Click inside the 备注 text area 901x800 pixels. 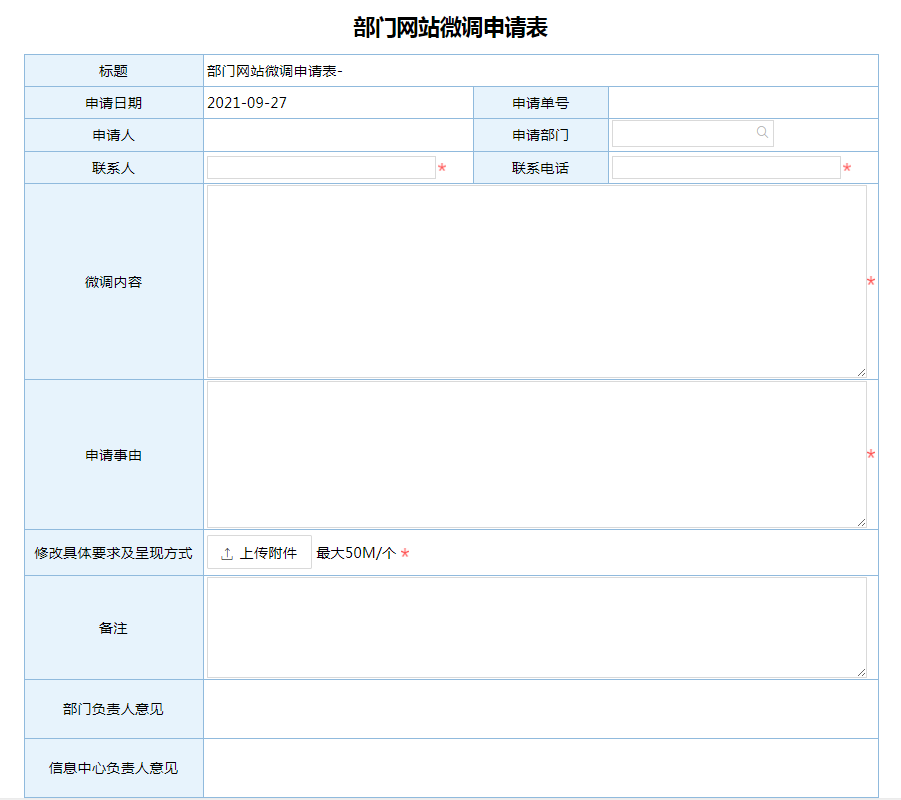(535, 627)
